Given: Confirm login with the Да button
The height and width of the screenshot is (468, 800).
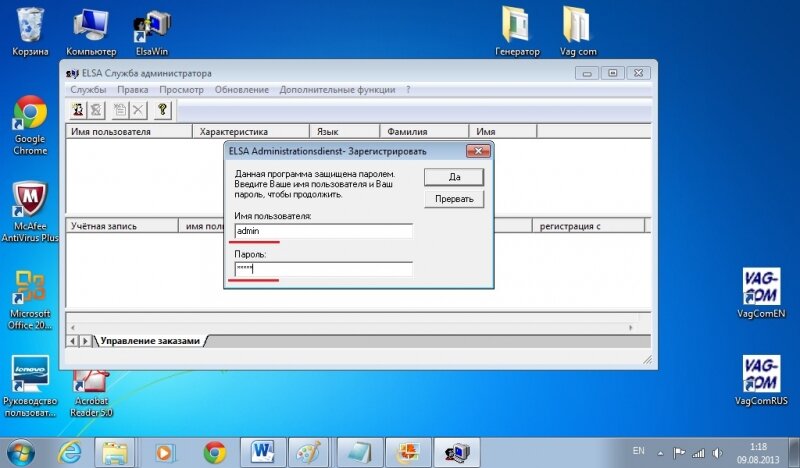Looking at the screenshot, I should 454,177.
